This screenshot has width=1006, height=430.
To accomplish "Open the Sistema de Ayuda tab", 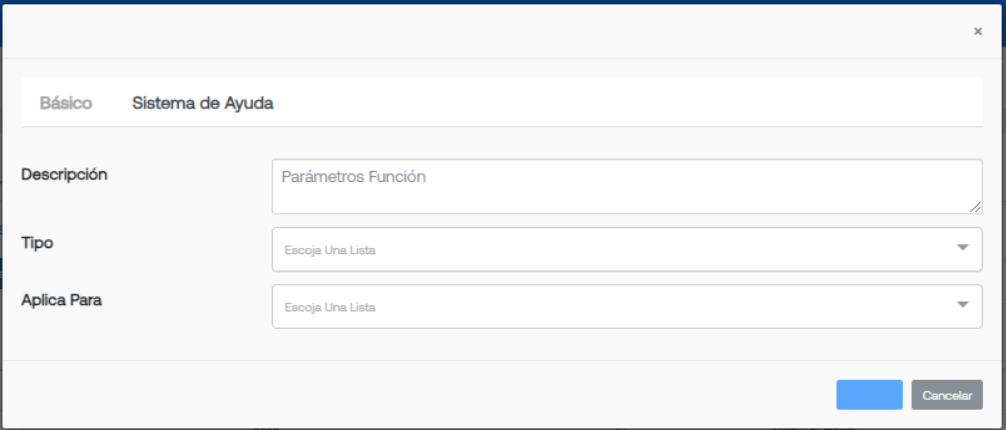I will tap(203, 103).
